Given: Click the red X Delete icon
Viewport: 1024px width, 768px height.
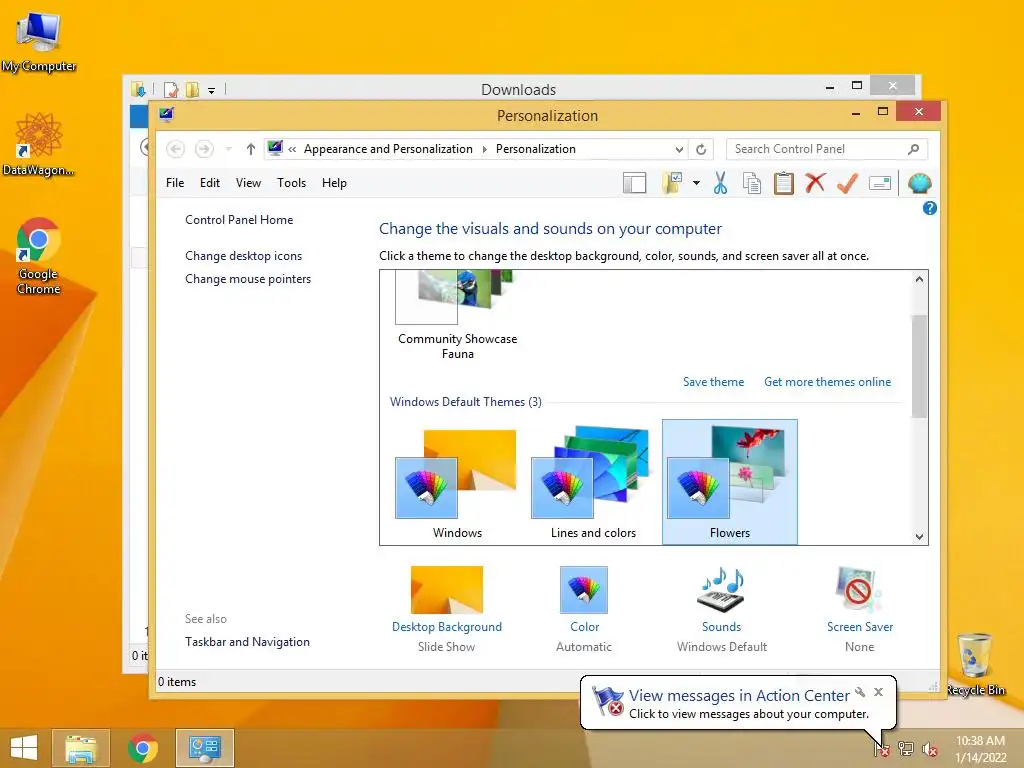Looking at the screenshot, I should click(x=815, y=183).
